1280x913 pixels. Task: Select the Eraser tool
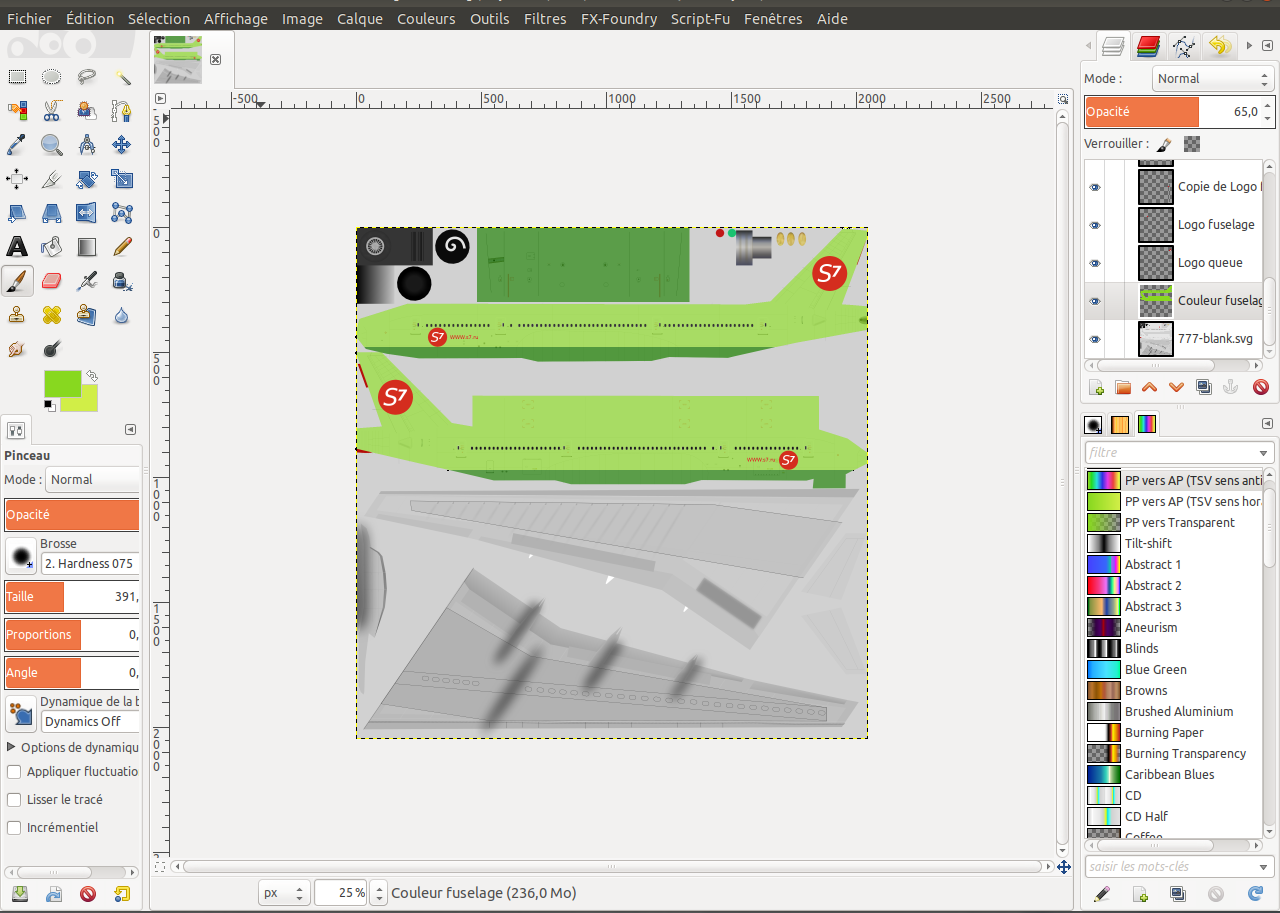click(52, 281)
